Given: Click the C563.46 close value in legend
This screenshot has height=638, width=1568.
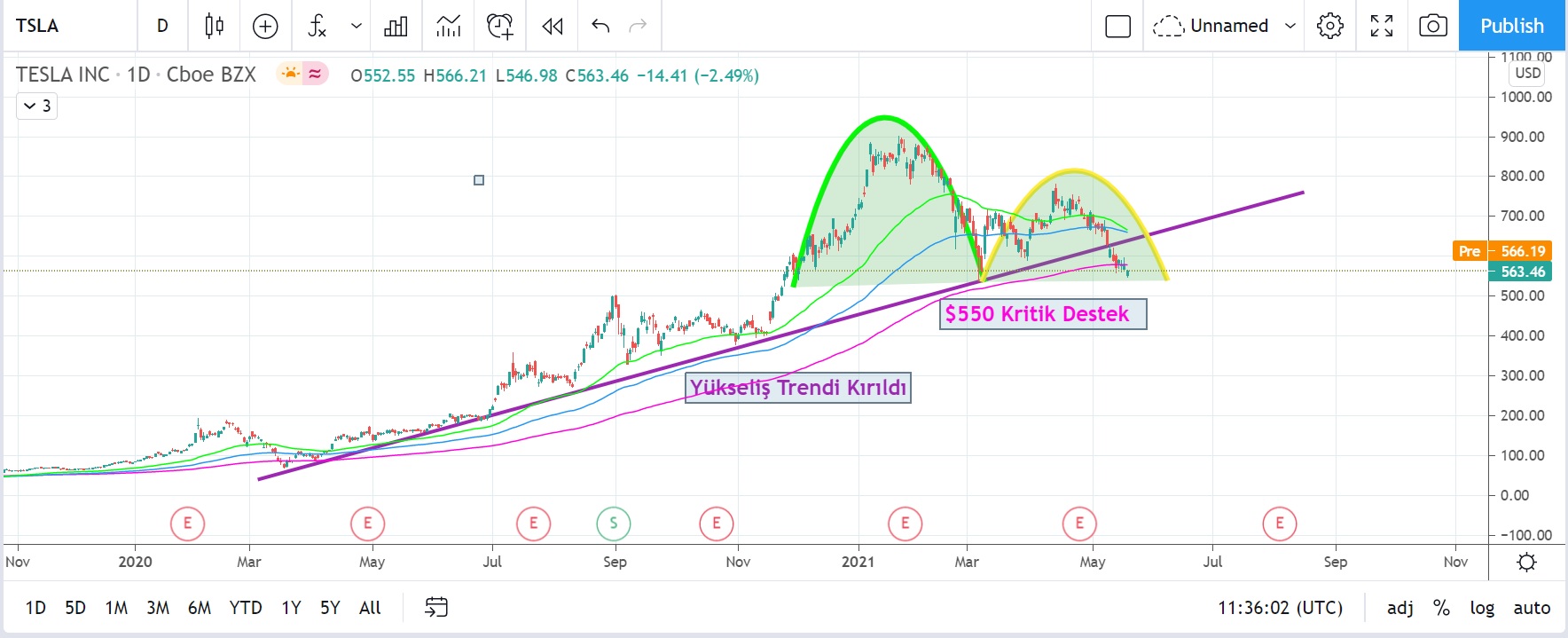Looking at the screenshot, I should (x=597, y=75).
